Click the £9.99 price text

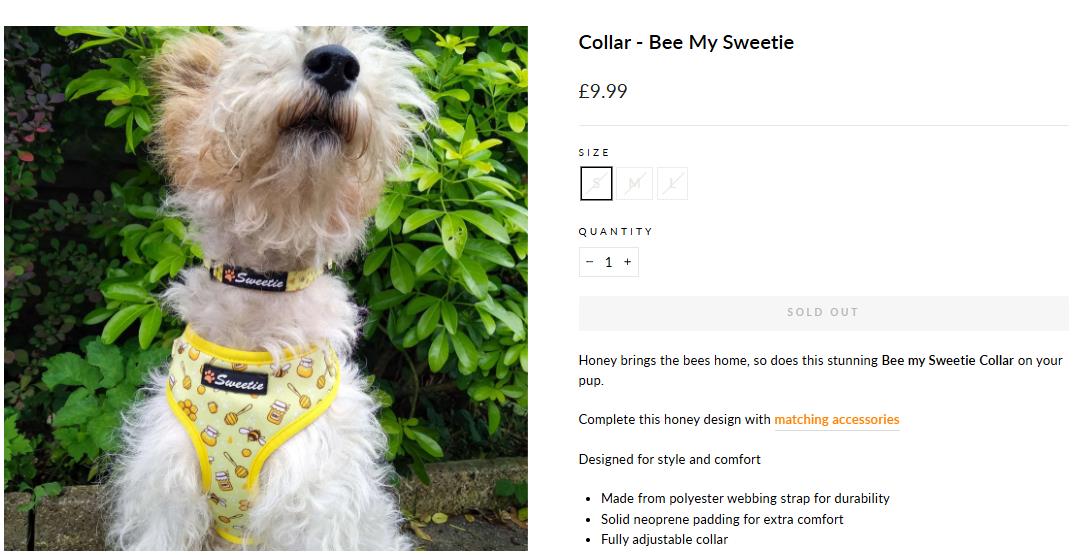click(603, 91)
